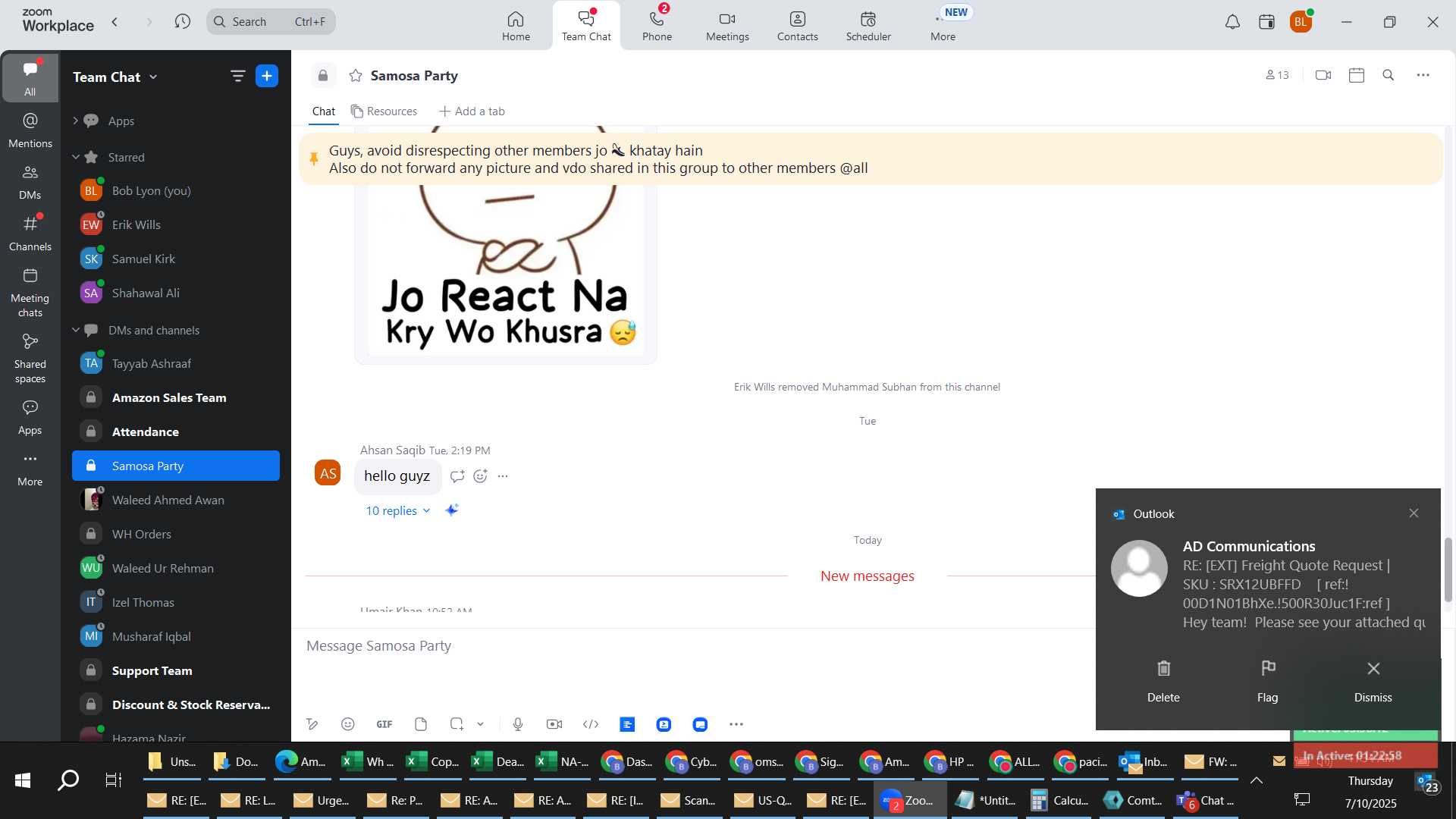Click the pinned message banner
The height and width of the screenshot is (819, 1456).
coord(871,159)
